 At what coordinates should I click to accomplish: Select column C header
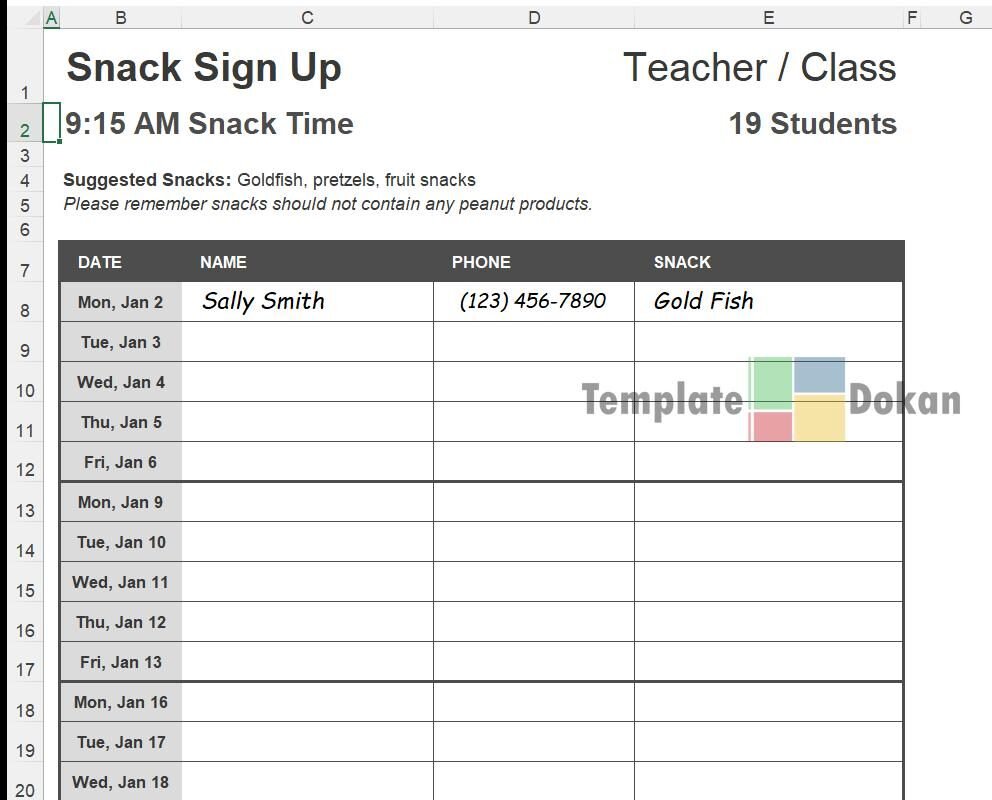[x=307, y=18]
